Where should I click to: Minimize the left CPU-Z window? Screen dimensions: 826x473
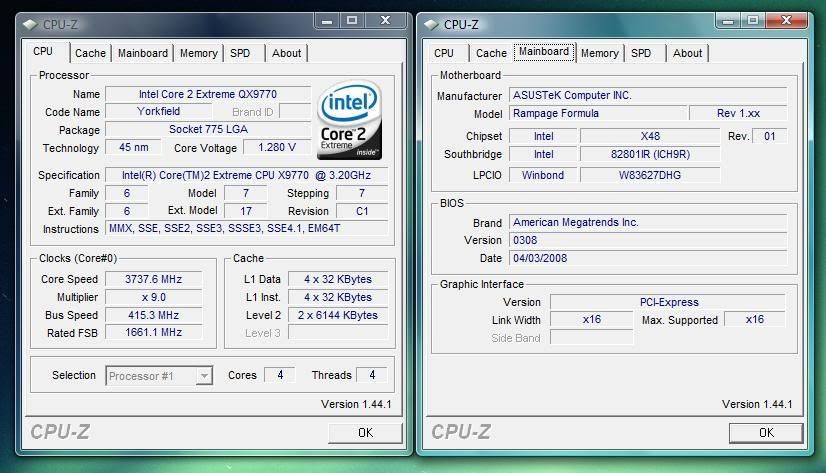tap(327, 21)
